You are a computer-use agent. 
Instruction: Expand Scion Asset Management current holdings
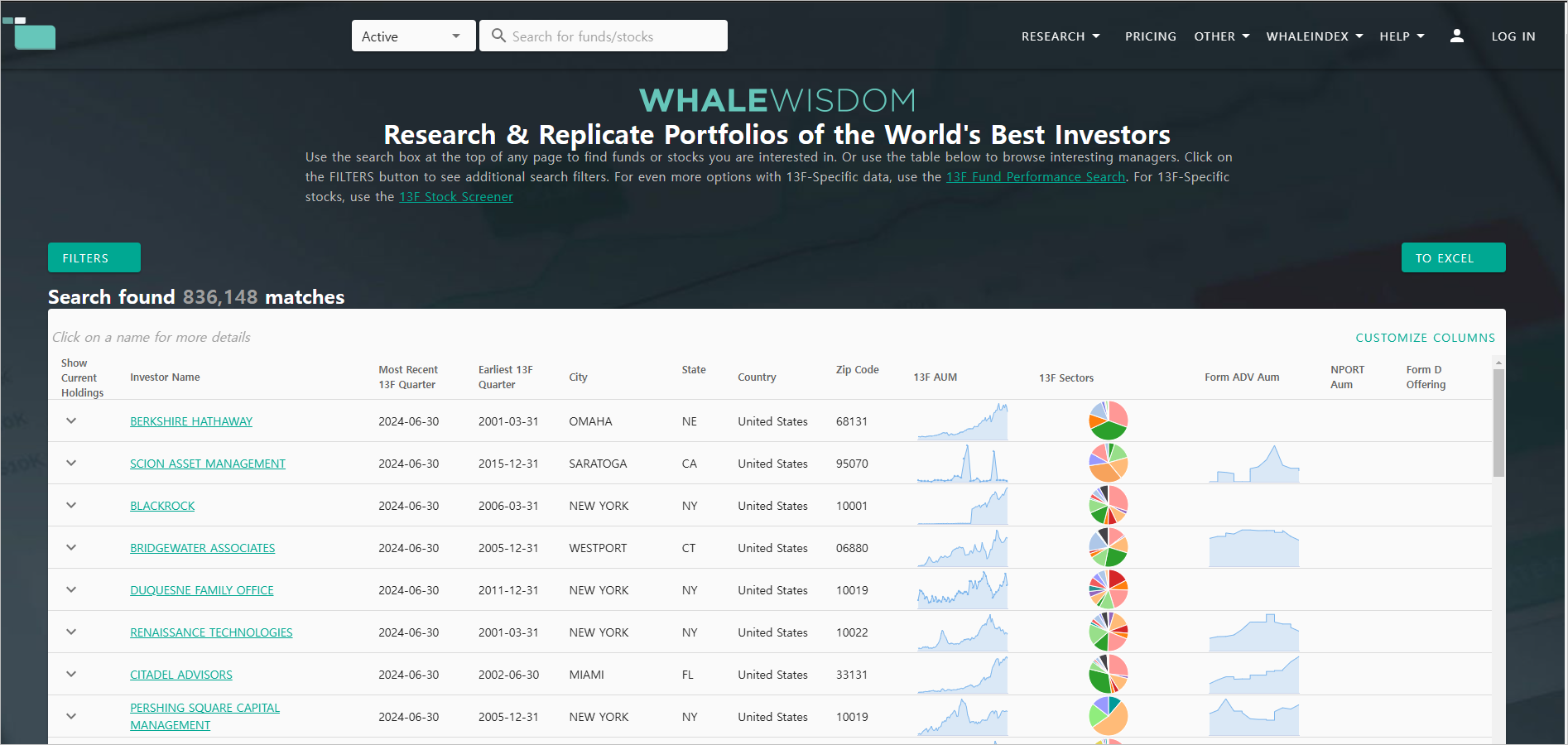tap(71, 463)
